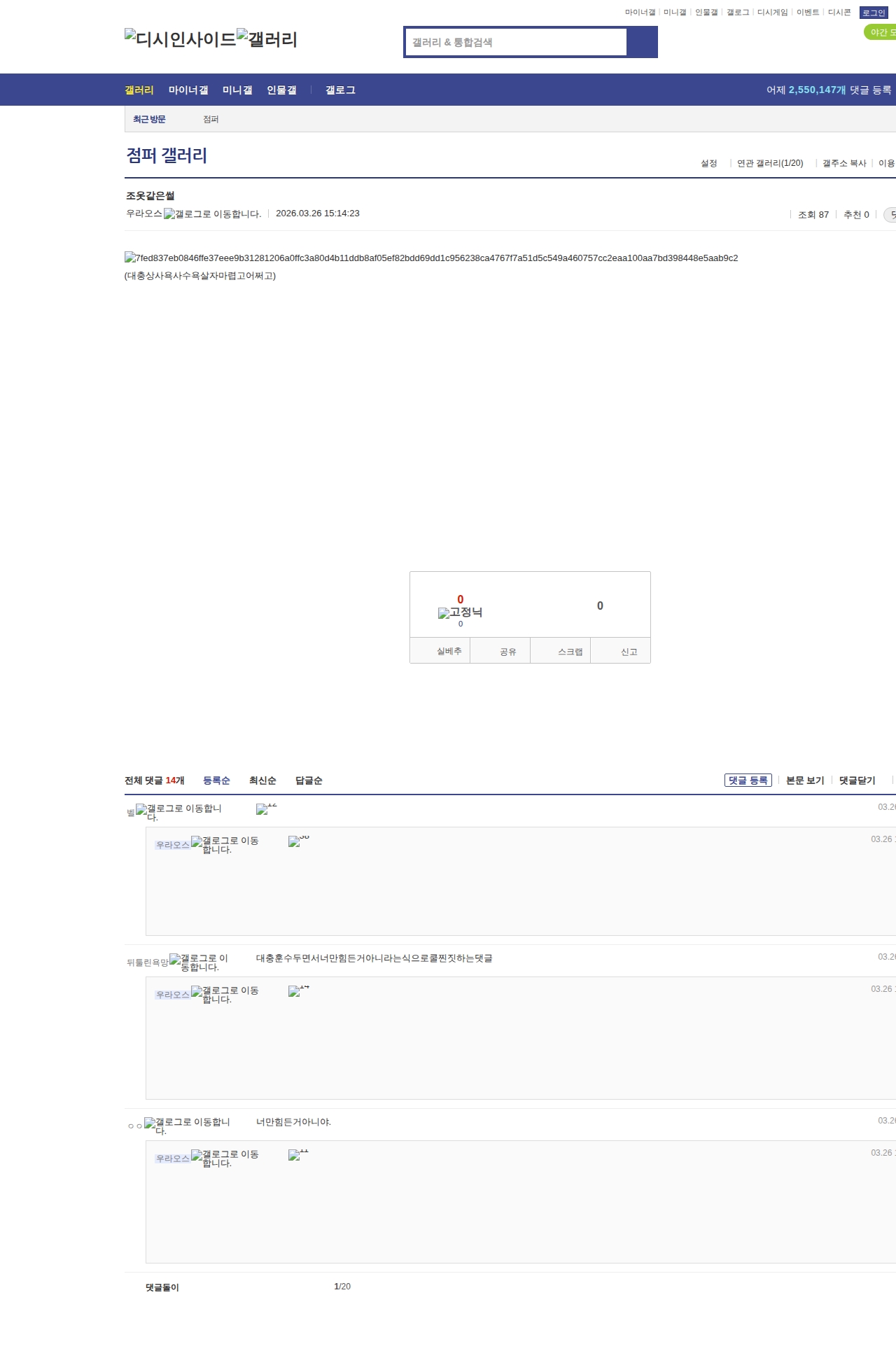
Task: Open 갤로그 in the top utility links
Action: pyautogui.click(x=738, y=13)
